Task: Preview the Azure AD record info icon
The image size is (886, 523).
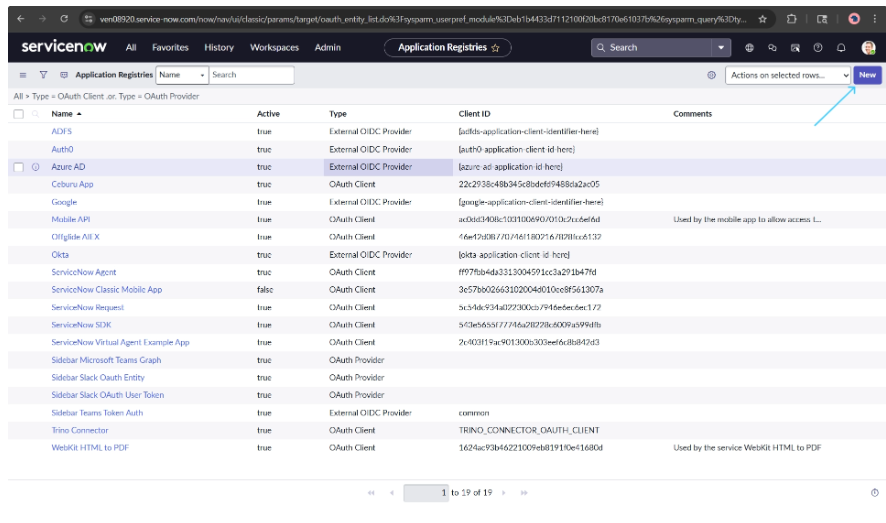Action: point(36,167)
